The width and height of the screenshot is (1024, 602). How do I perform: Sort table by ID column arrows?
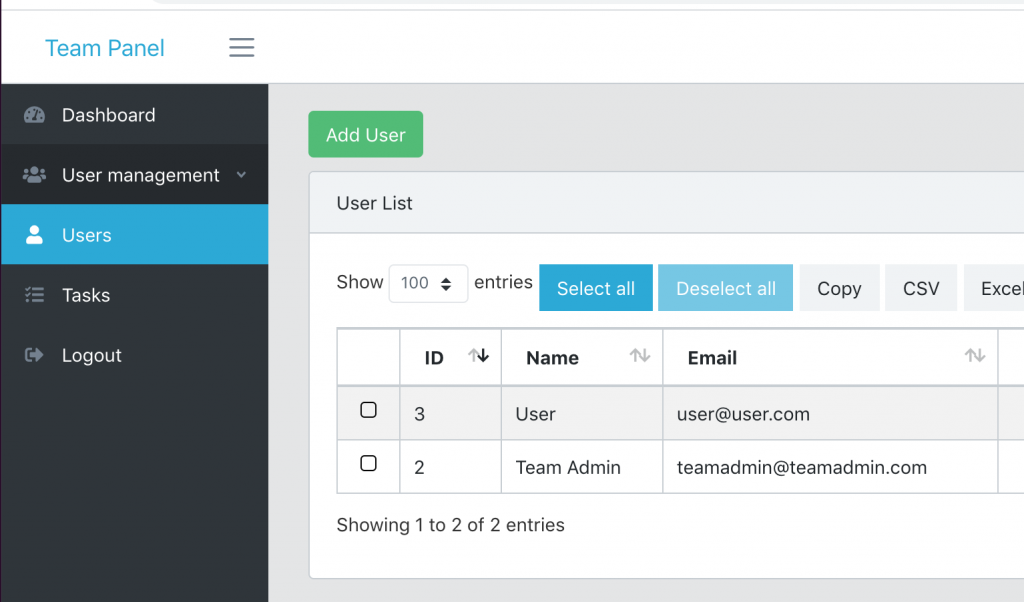pos(478,356)
